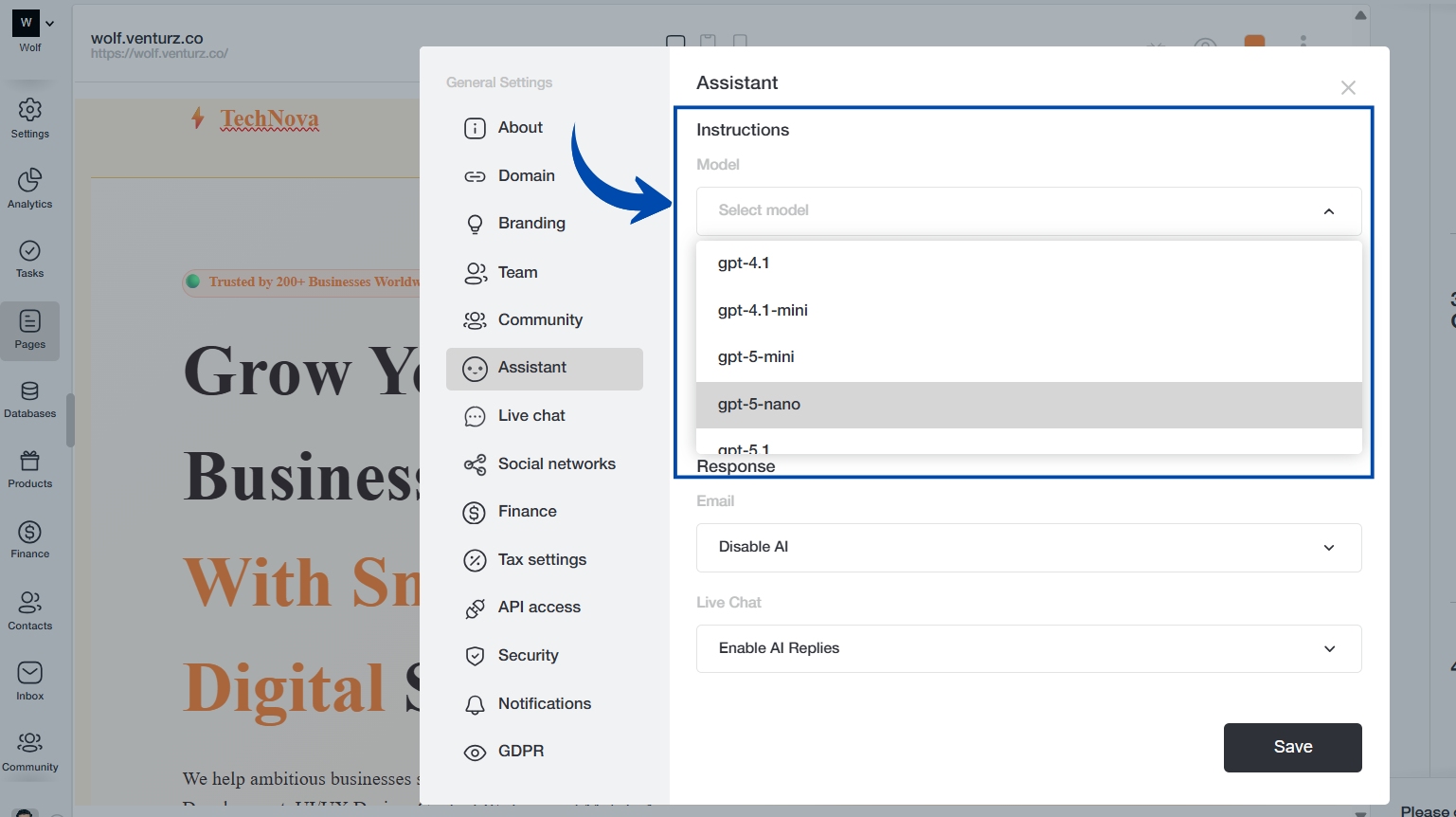Viewport: 1456px width, 817px height.
Task: Open the Analytics panel in sidebar
Action: [29, 188]
